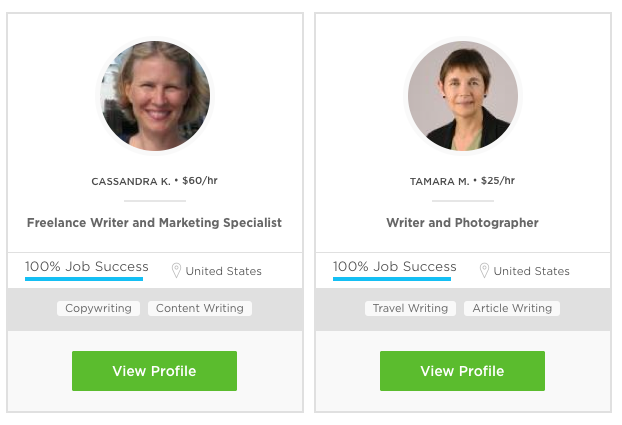
Task: Click the Writer and Photographer title
Action: [x=462, y=223]
